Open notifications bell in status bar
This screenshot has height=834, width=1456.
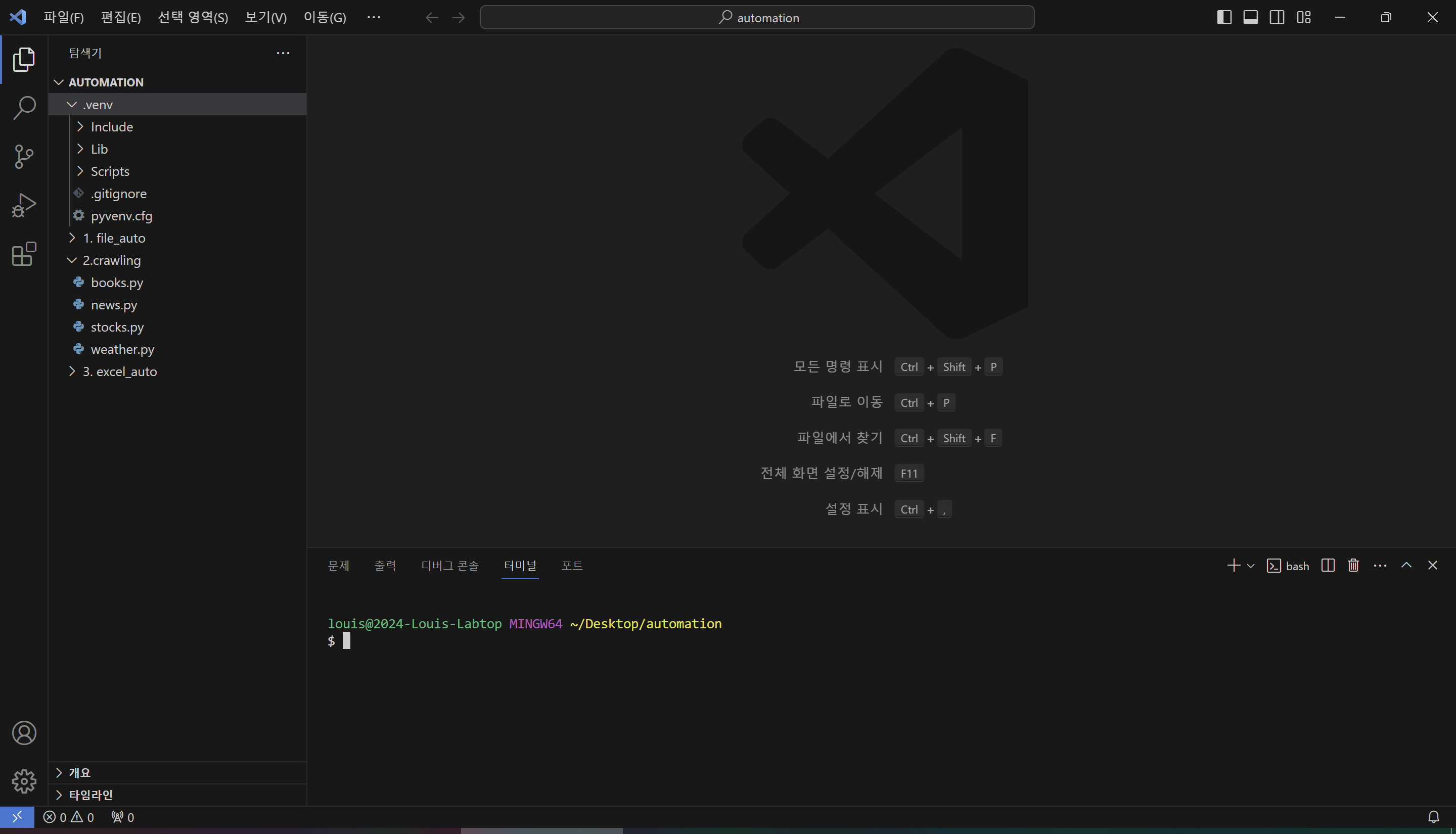pyautogui.click(x=1433, y=817)
